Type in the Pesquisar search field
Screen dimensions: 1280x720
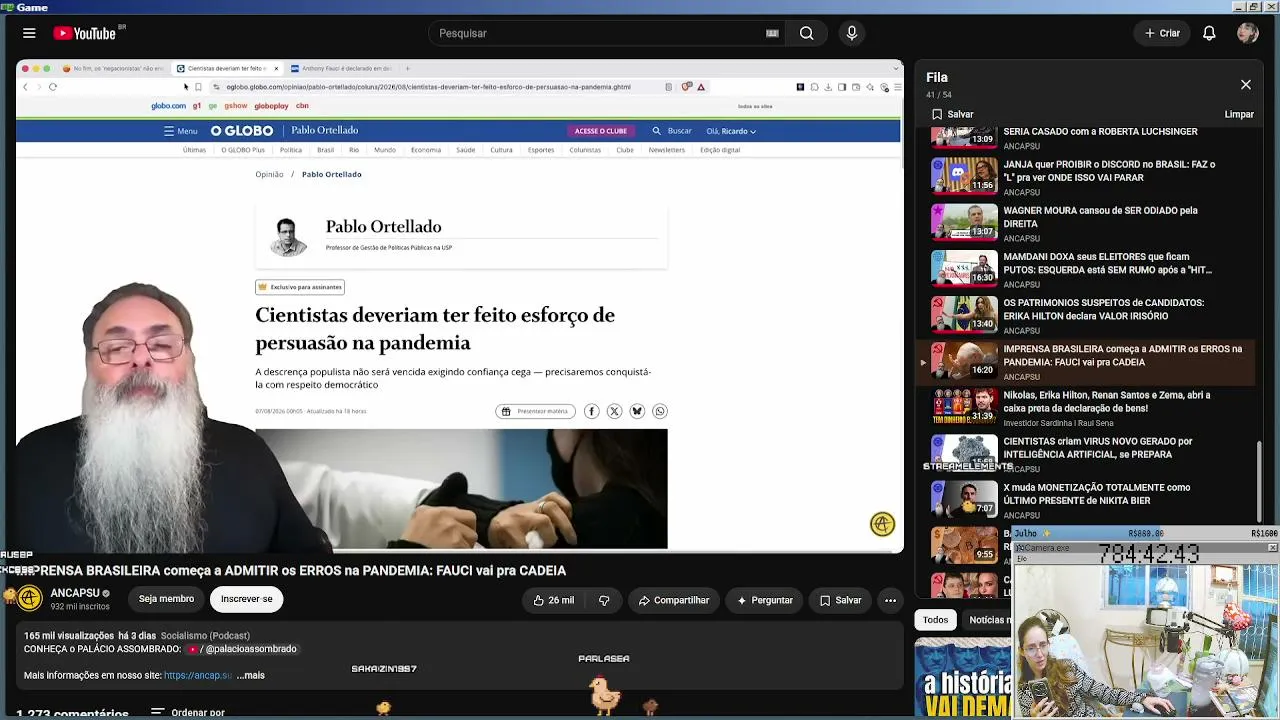coord(597,33)
